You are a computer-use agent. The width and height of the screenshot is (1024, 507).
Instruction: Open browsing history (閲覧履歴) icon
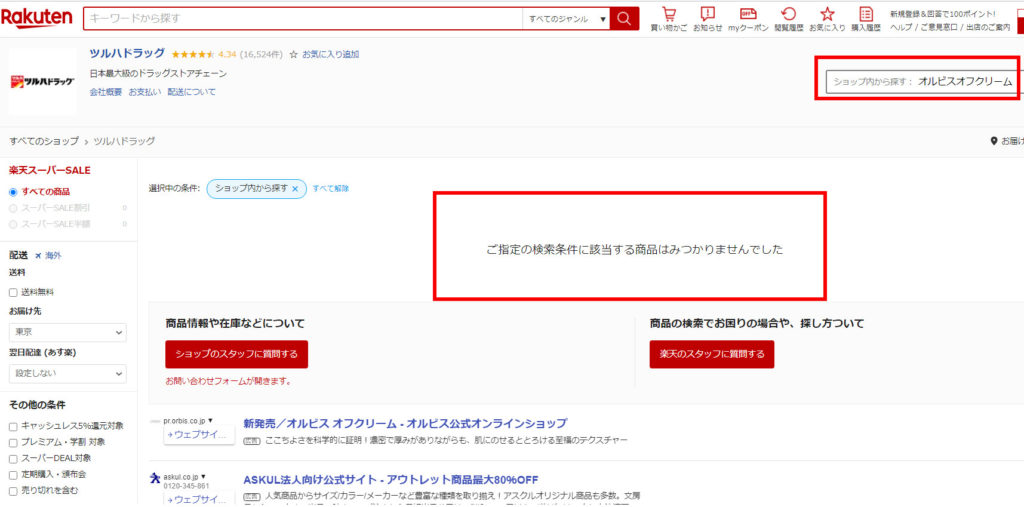[x=789, y=19]
